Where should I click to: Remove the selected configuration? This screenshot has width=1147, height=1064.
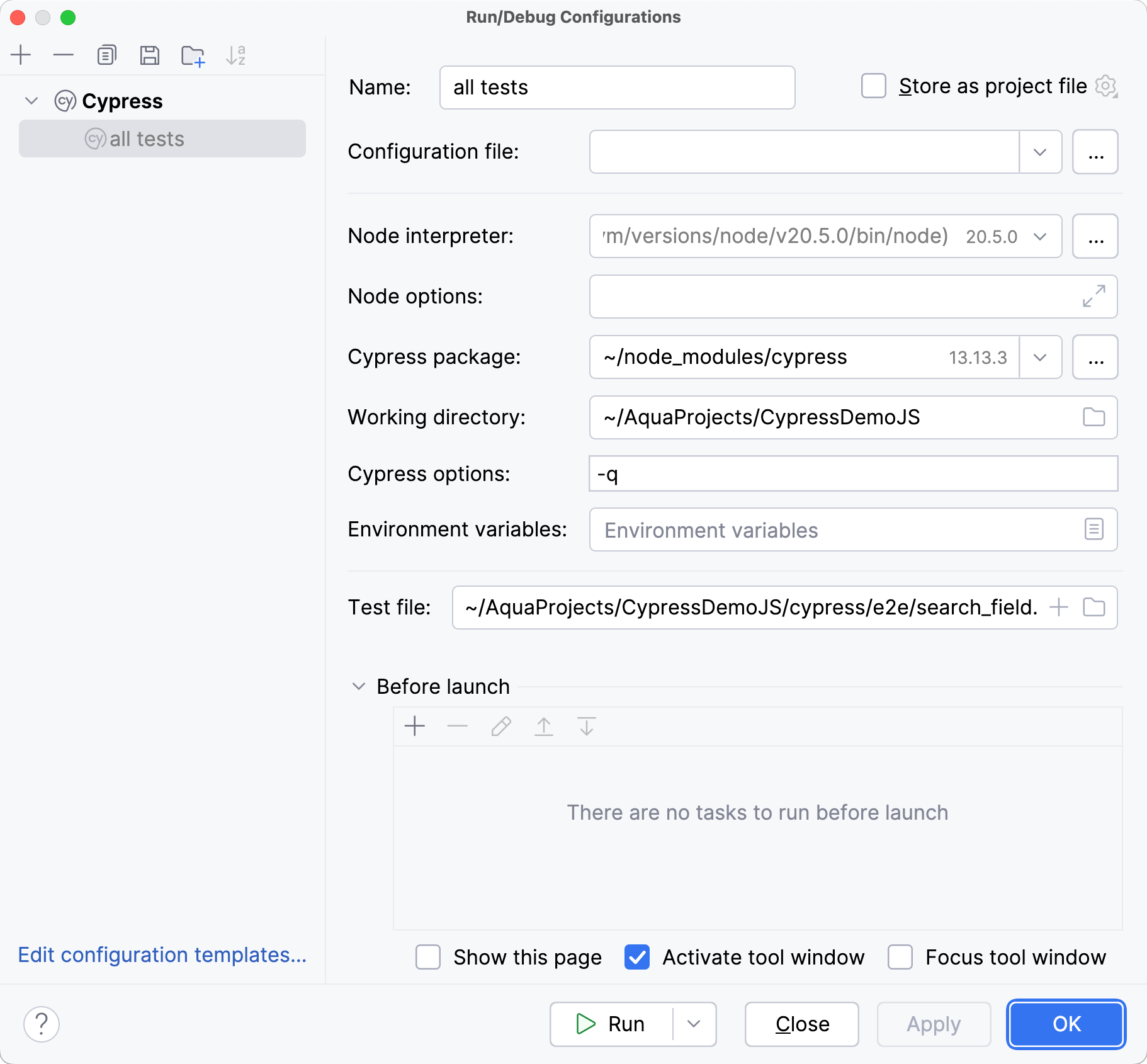click(63, 55)
